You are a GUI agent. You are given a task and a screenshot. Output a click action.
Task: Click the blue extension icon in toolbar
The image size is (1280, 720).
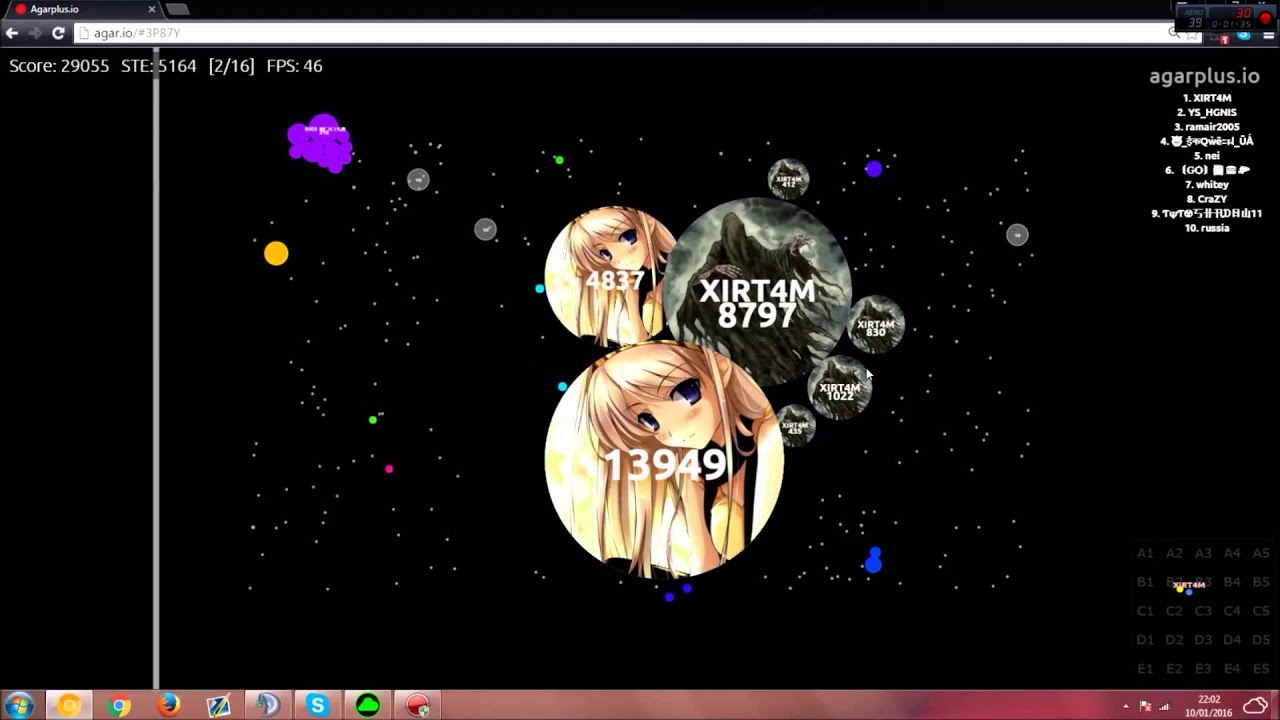point(1244,35)
